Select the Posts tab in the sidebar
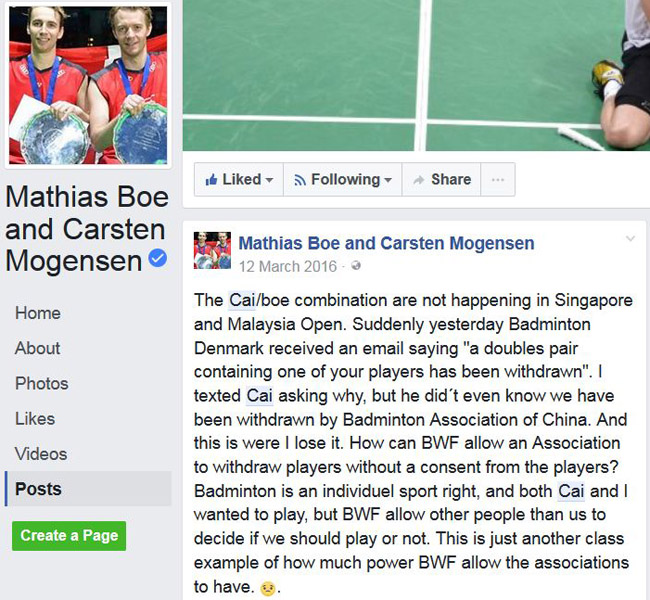The width and height of the screenshot is (650, 600). (x=88, y=488)
